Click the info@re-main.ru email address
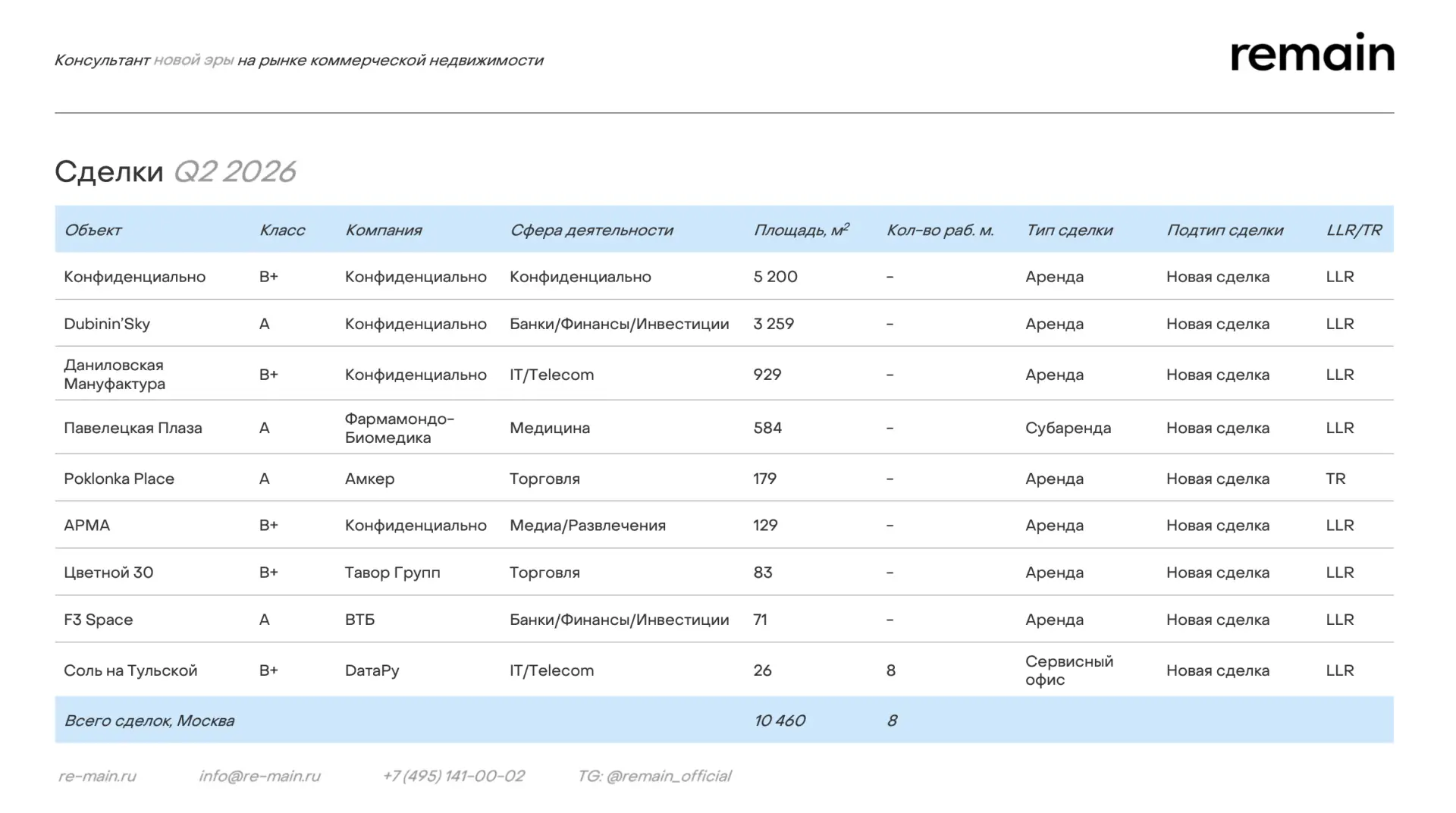 click(x=259, y=776)
